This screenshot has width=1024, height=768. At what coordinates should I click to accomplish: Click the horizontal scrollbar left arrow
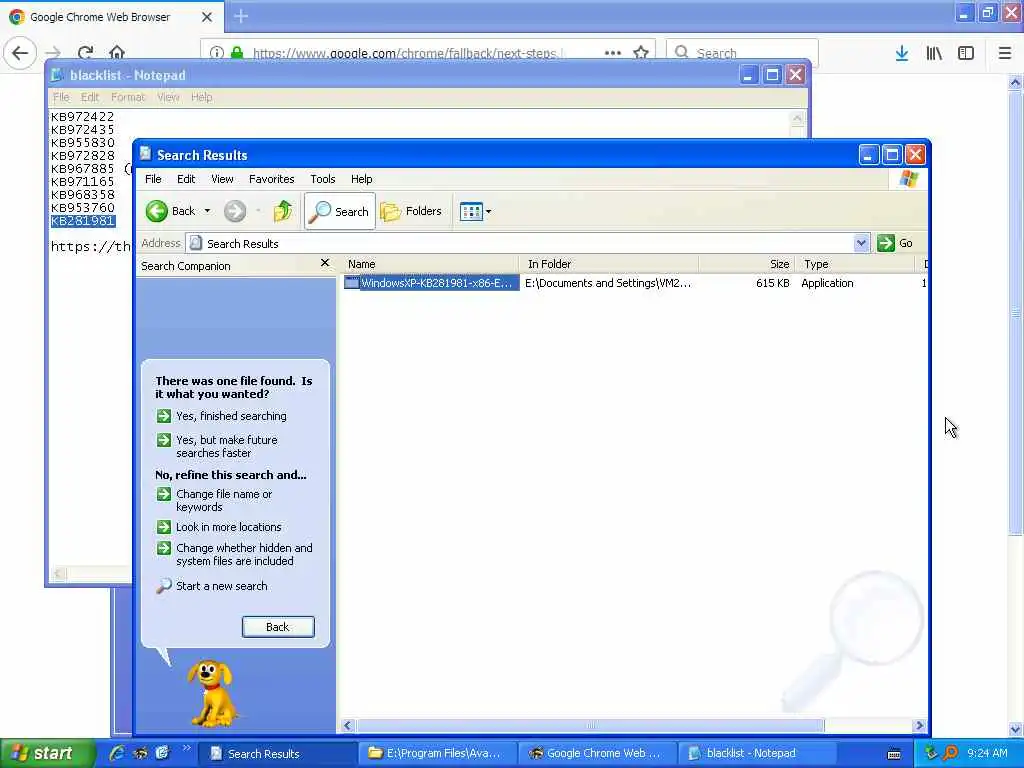point(347,726)
